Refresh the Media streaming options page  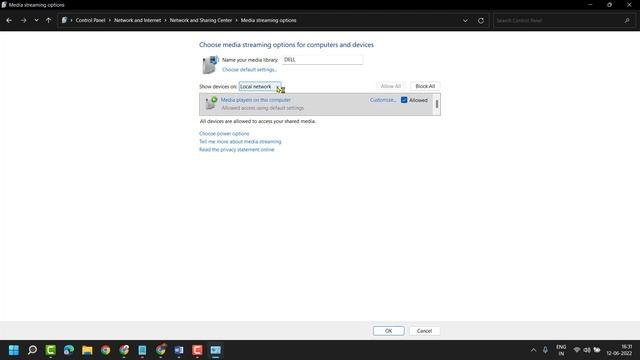point(481,20)
